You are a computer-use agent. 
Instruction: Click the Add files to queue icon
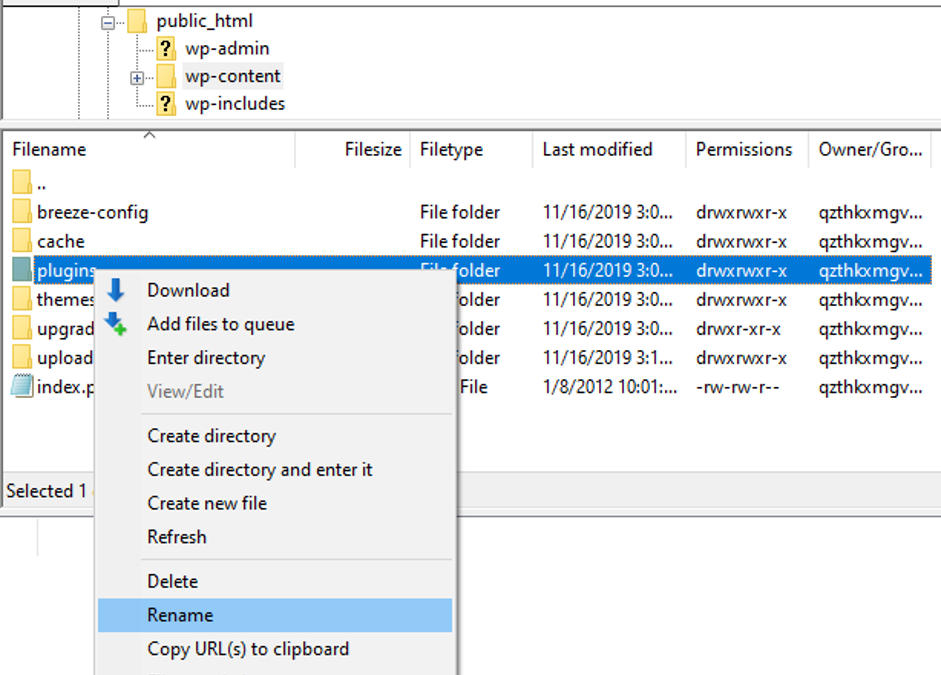click(x=116, y=324)
